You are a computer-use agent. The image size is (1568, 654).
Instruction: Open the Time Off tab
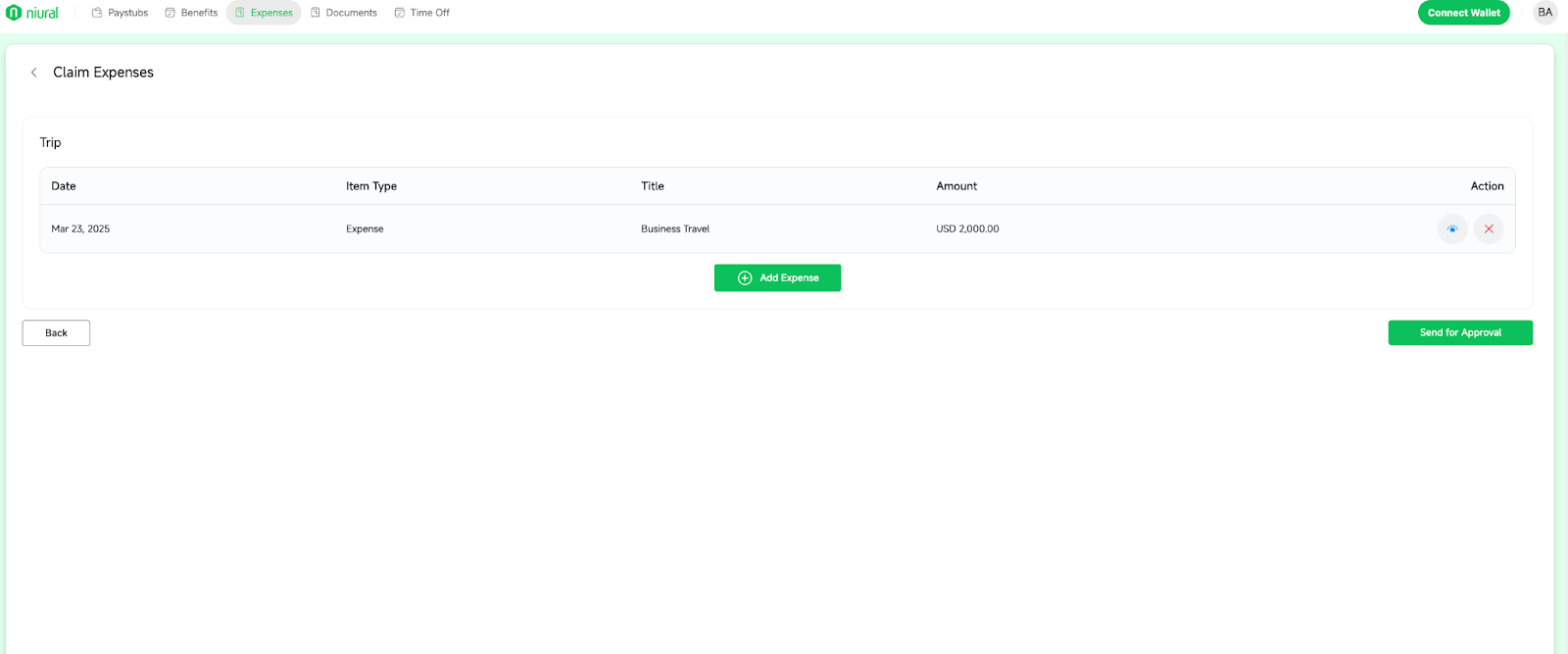pyautogui.click(x=422, y=13)
